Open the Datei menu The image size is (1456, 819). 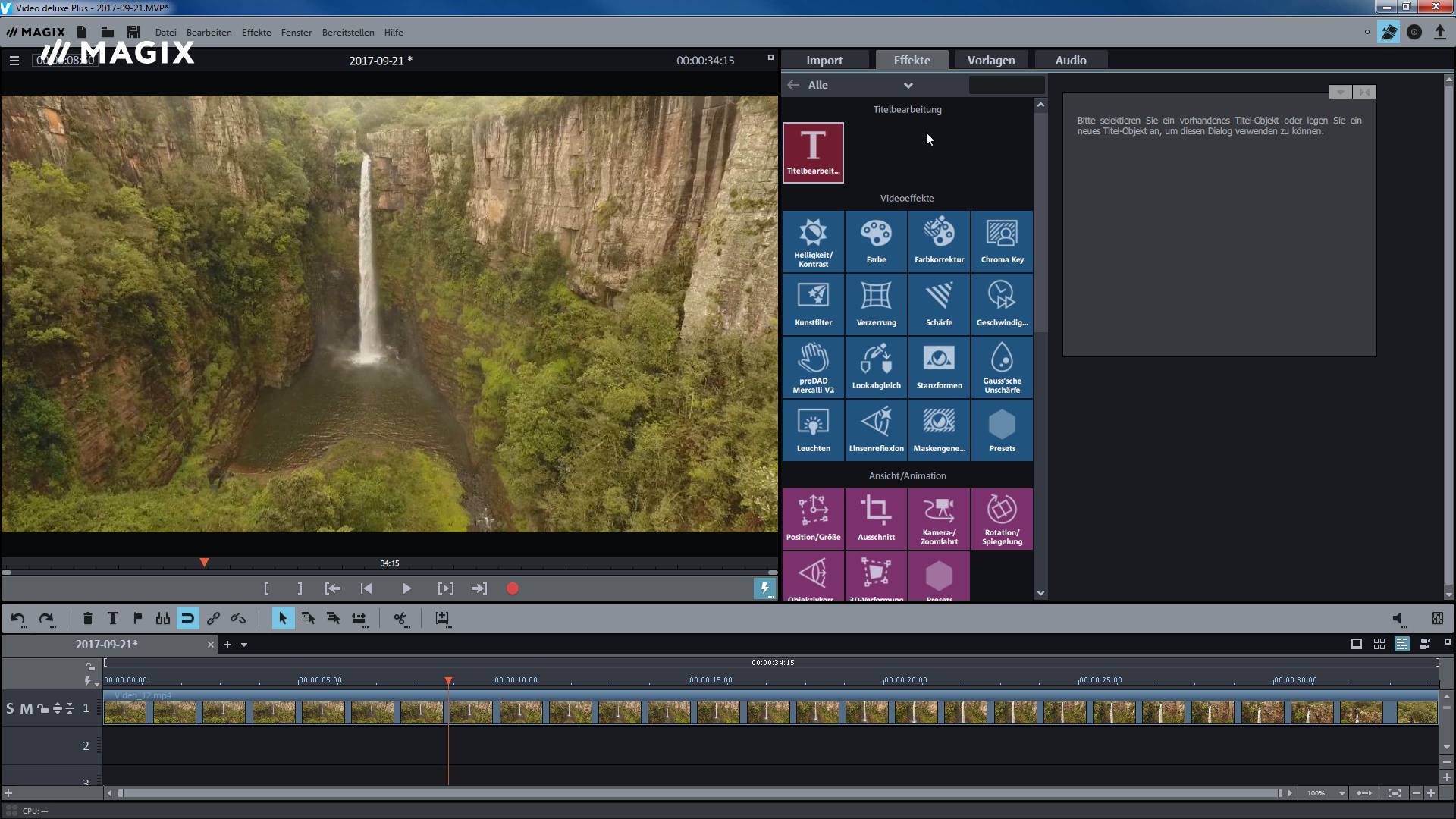(165, 33)
